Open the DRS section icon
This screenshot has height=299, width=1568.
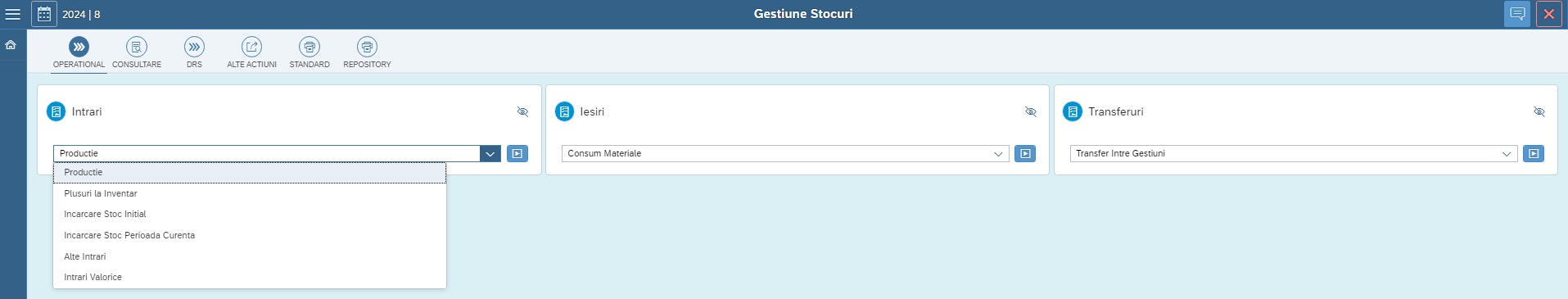194,47
